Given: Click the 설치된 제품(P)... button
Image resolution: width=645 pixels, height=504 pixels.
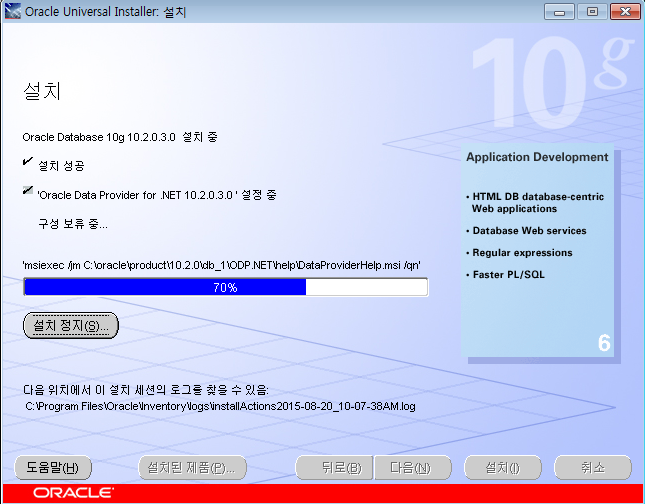Looking at the screenshot, I should coord(192,467).
